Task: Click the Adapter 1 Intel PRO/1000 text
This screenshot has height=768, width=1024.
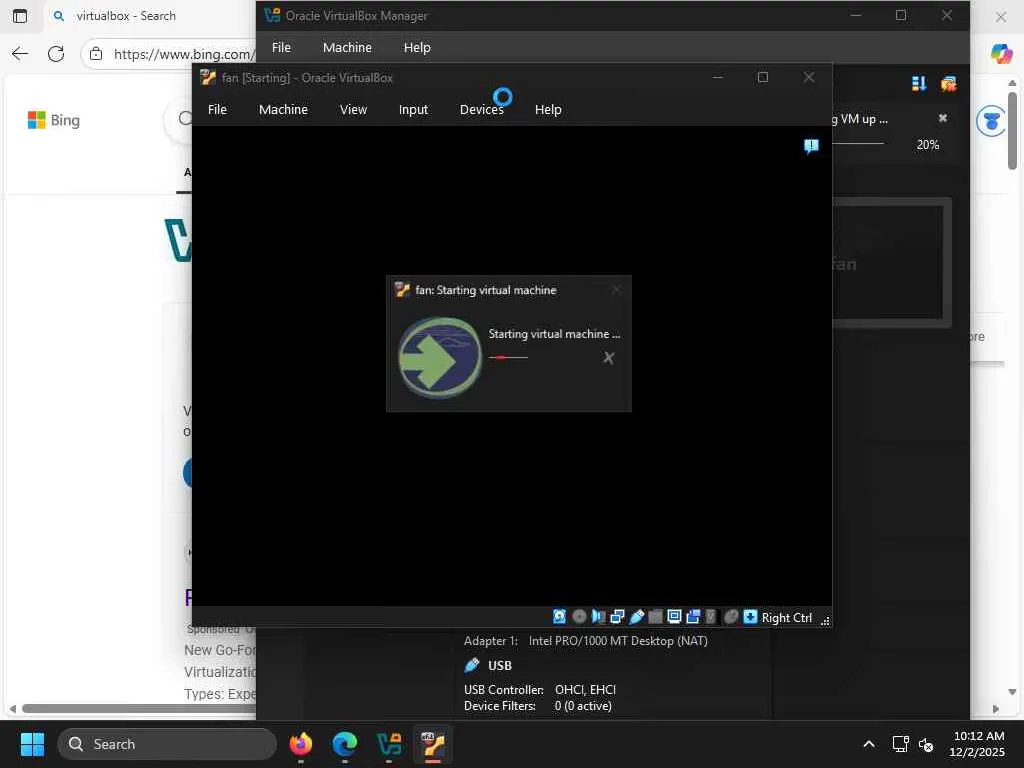Action: (586, 641)
